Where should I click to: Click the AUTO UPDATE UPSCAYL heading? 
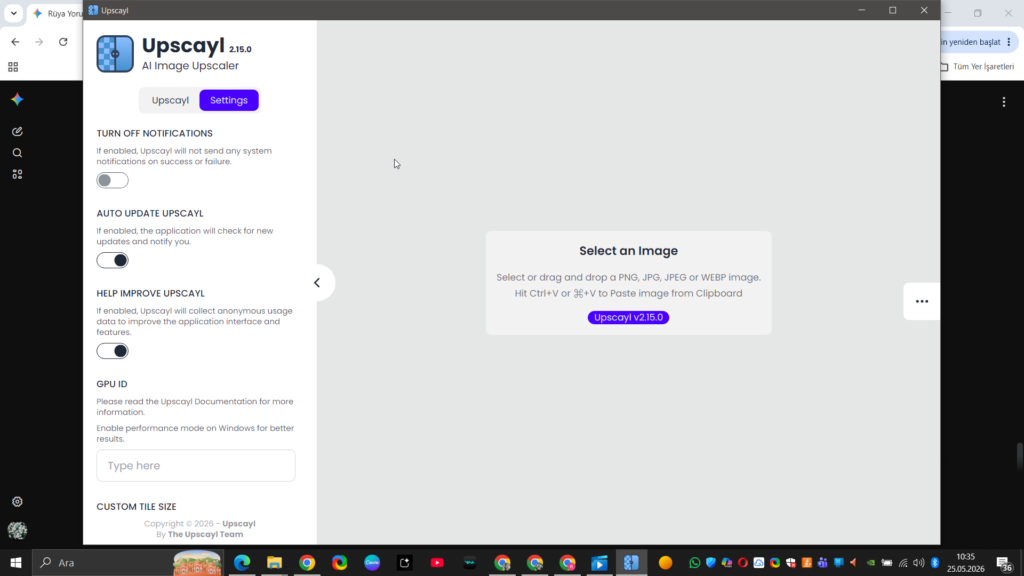pyautogui.click(x=150, y=214)
